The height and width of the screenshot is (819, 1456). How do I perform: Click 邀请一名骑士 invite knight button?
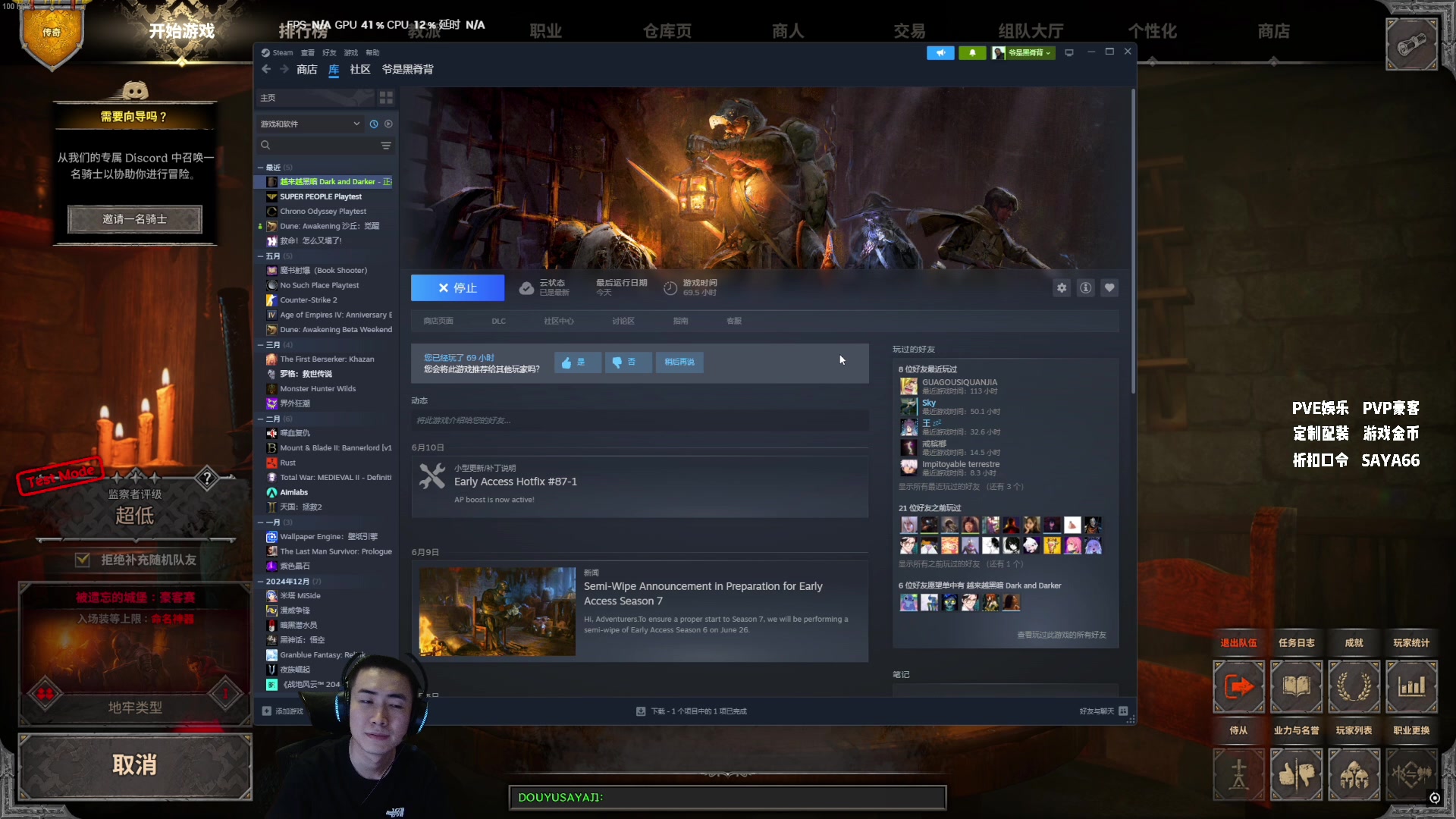pyautogui.click(x=135, y=219)
